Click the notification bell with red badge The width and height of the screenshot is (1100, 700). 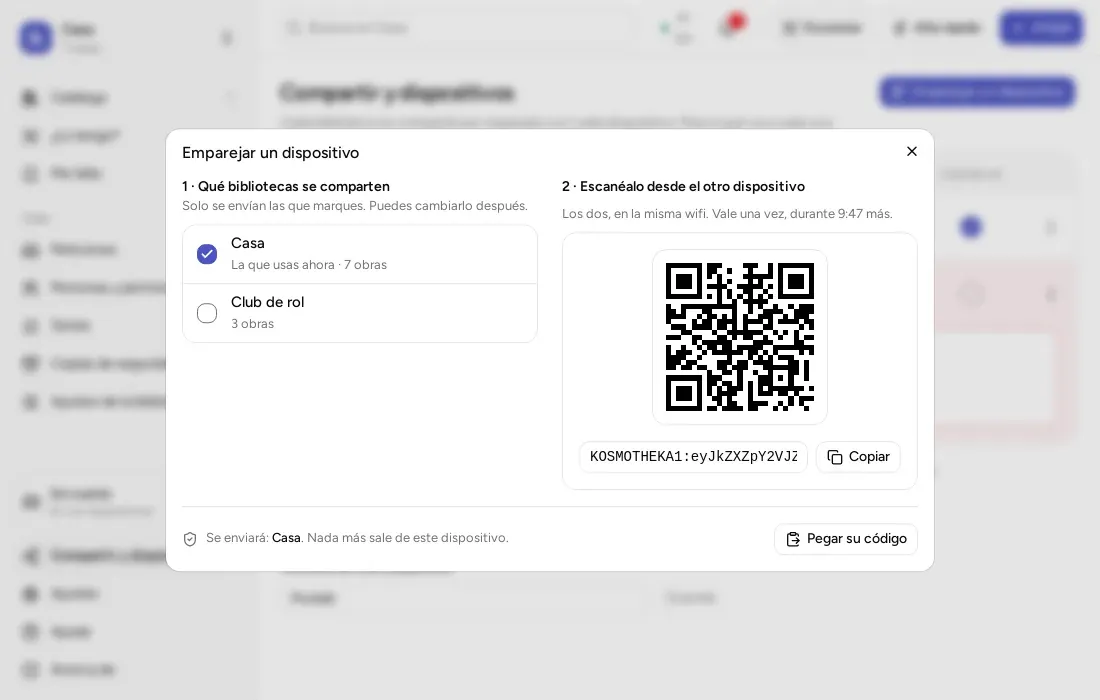click(730, 27)
